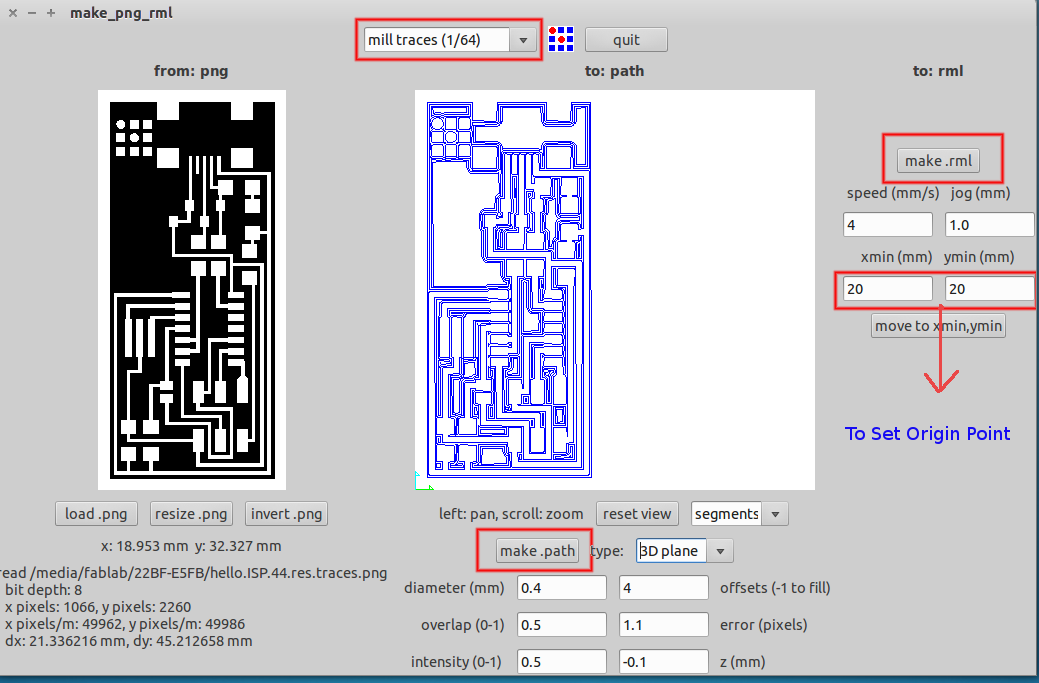Close the make_png_rml window
Screen dimensions: 1039x683
13,13
